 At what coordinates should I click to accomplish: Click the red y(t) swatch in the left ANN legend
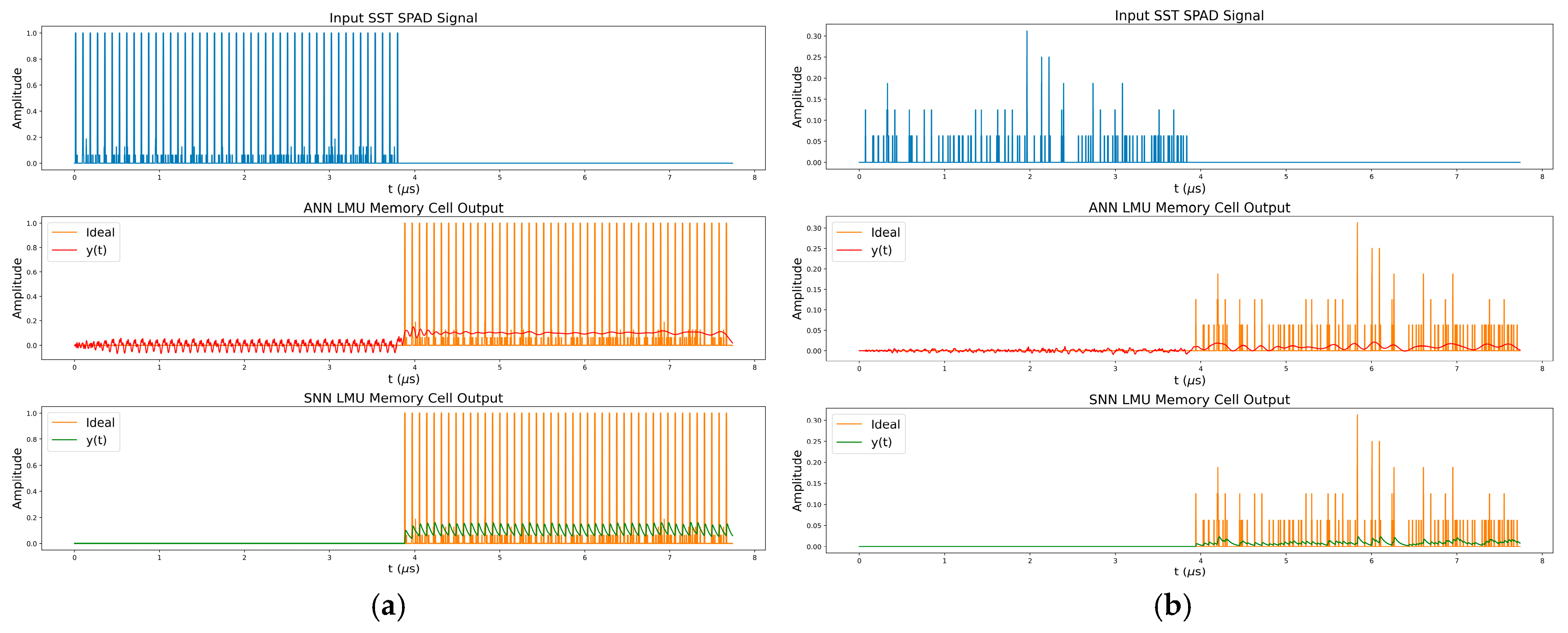[x=65, y=250]
